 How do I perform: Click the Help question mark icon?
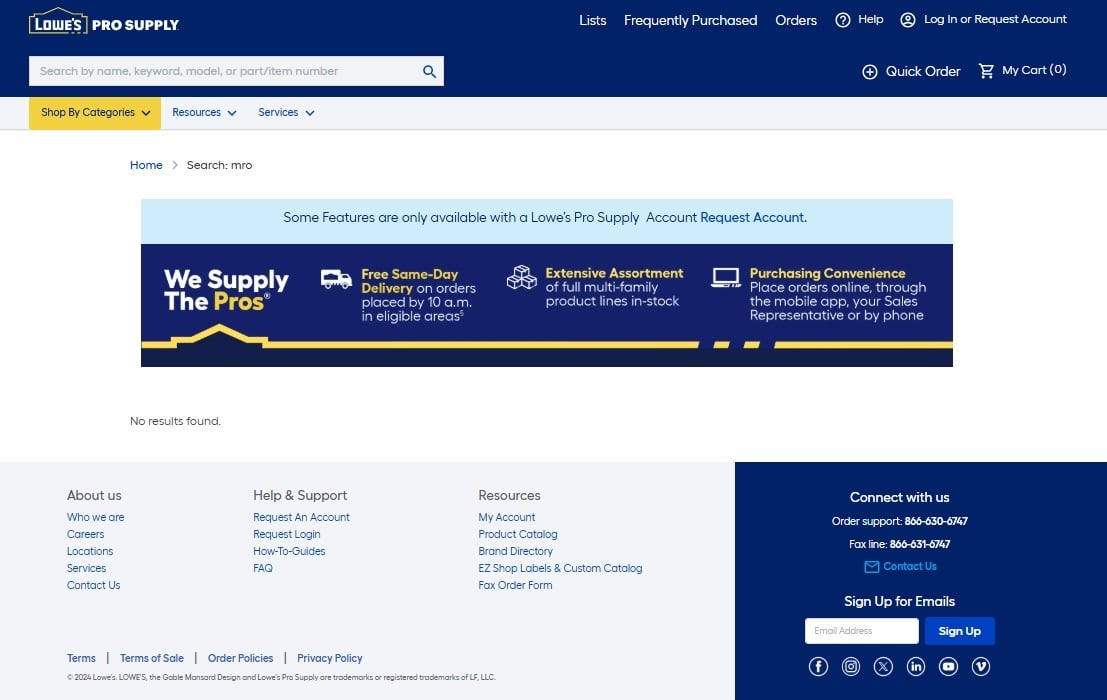(x=842, y=20)
